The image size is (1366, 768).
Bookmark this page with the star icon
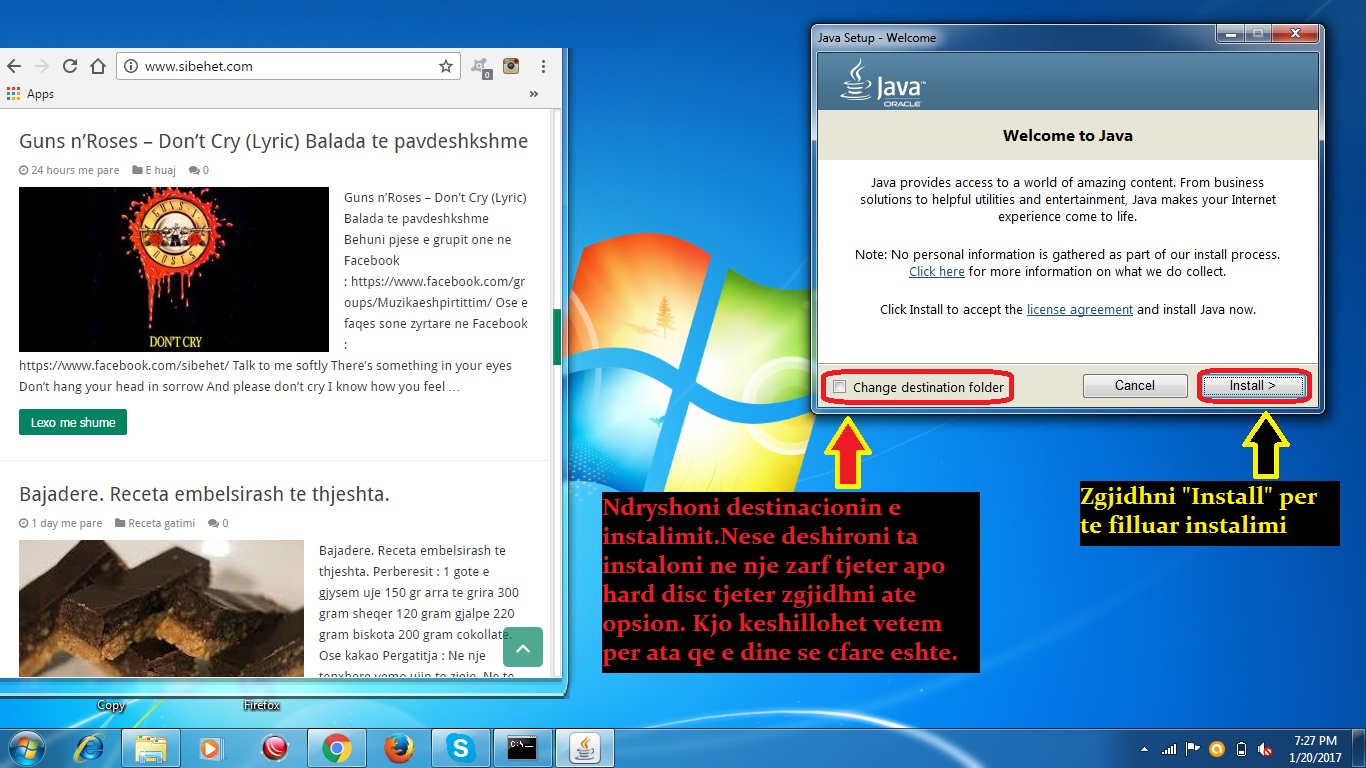point(445,66)
